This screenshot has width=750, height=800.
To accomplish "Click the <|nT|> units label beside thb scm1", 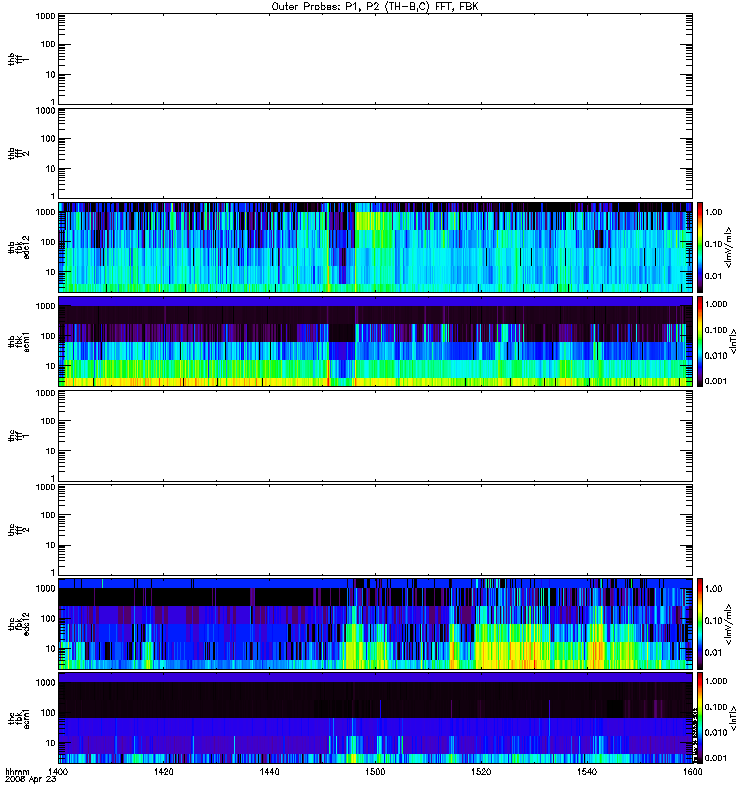I will point(733,341).
